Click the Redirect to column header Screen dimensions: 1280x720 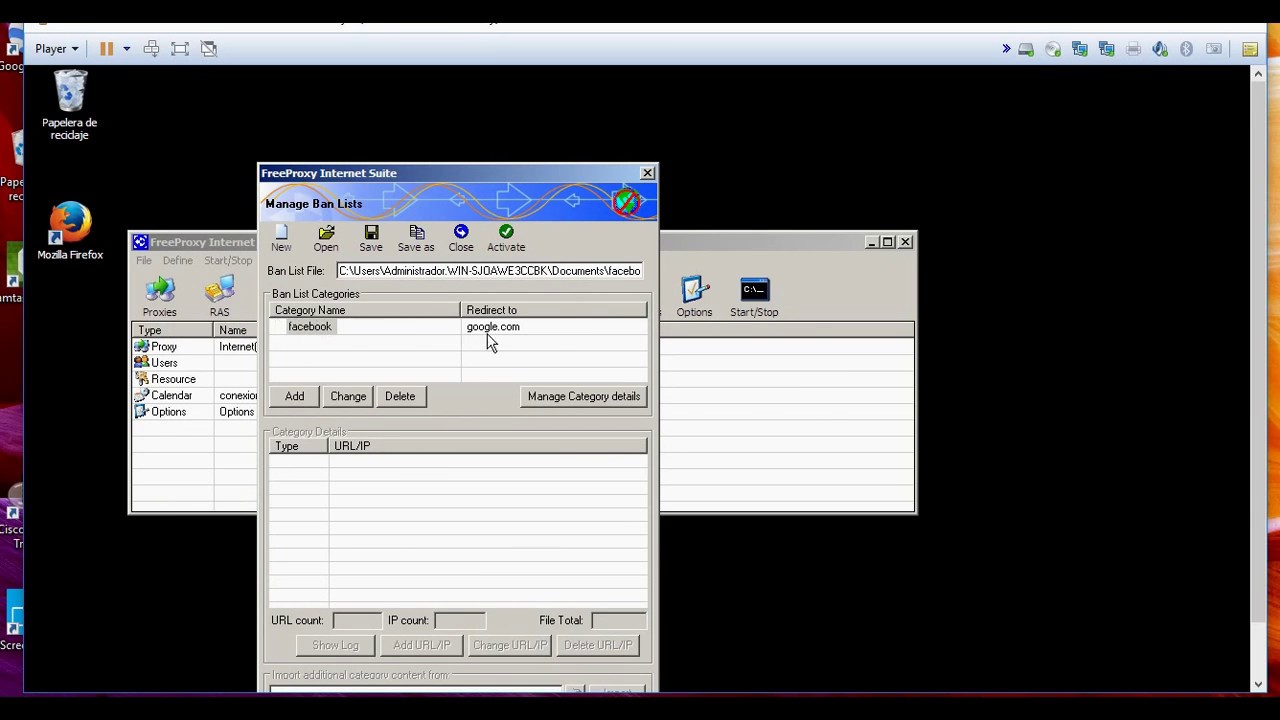[554, 310]
